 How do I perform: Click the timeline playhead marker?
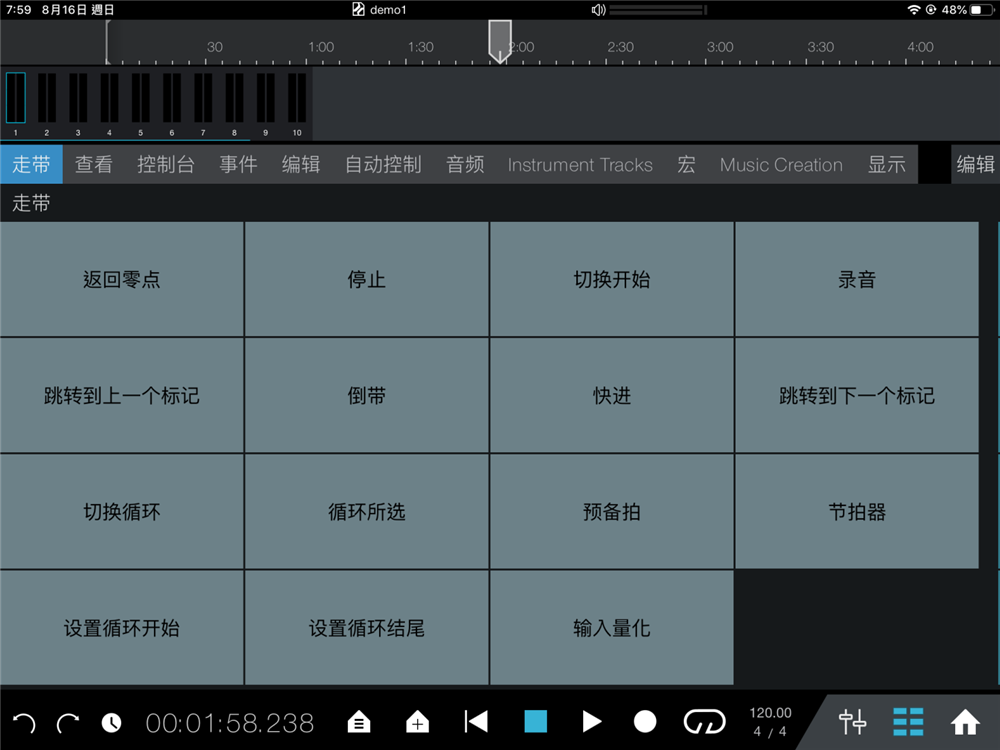[x=500, y=40]
